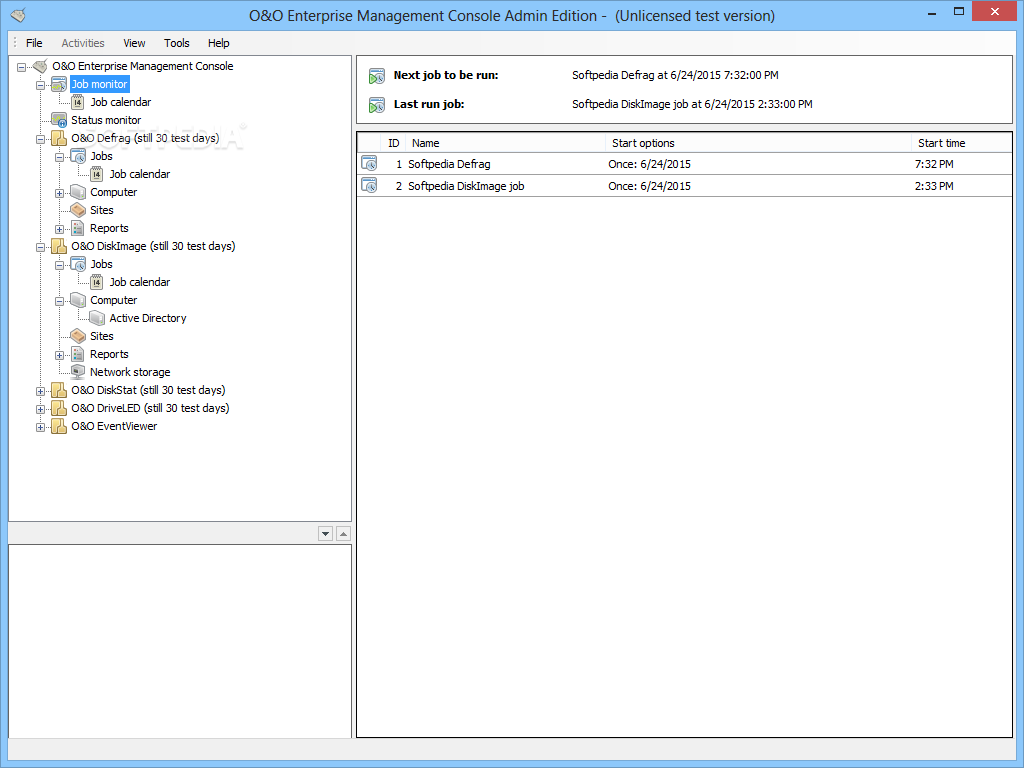1024x768 pixels.
Task: Click the Reports icon under O&O Defrag
Action: (78, 228)
